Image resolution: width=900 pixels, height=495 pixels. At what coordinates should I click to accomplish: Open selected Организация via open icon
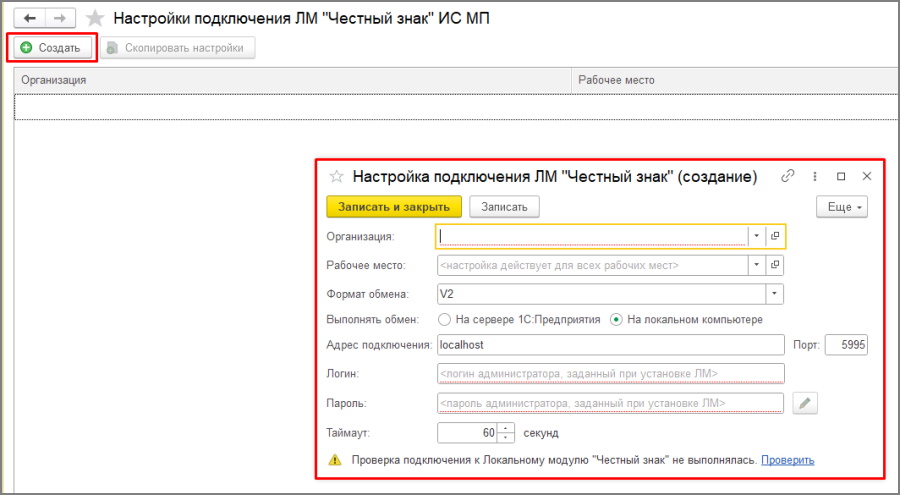coord(775,236)
